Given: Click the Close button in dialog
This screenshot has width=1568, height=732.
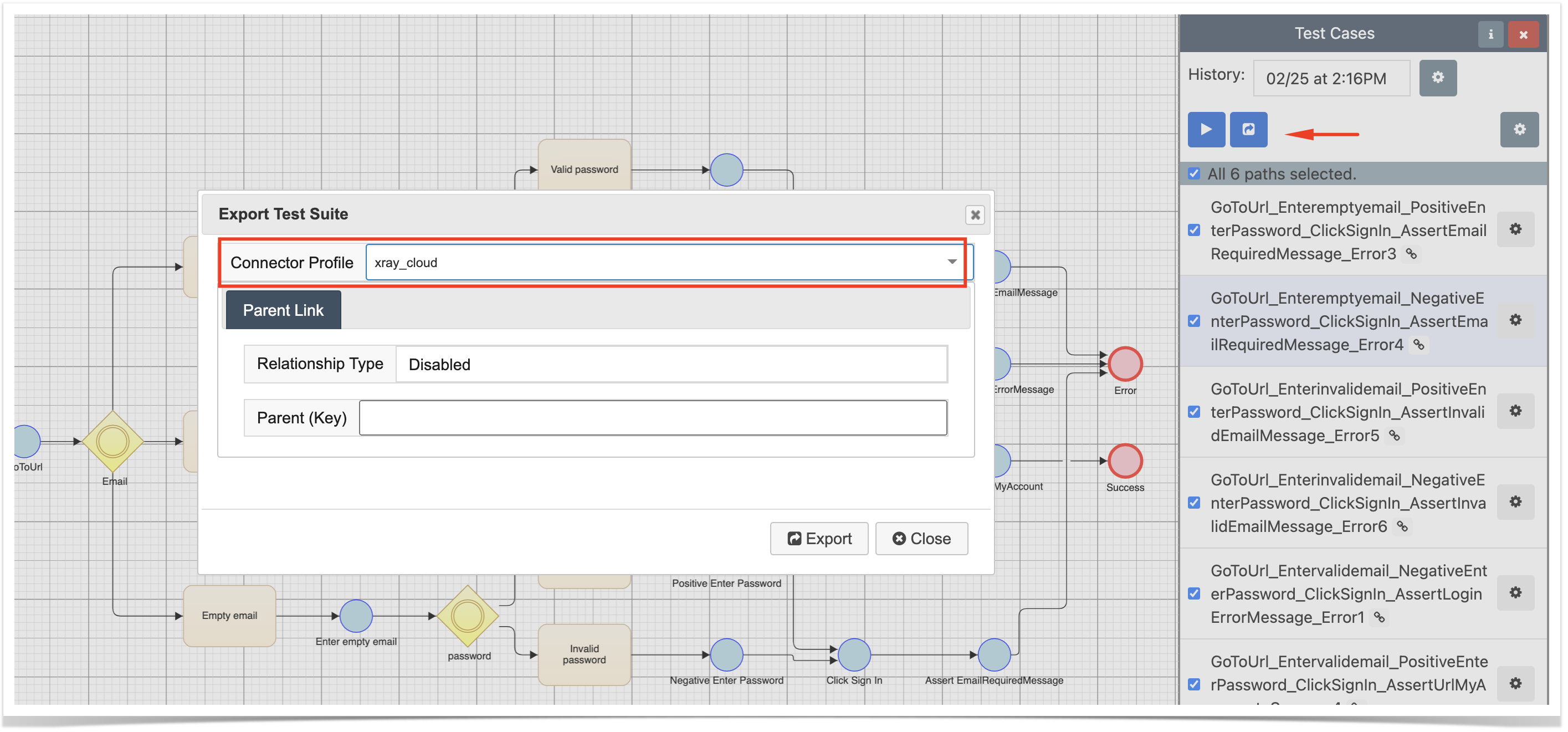Looking at the screenshot, I should tap(921, 539).
